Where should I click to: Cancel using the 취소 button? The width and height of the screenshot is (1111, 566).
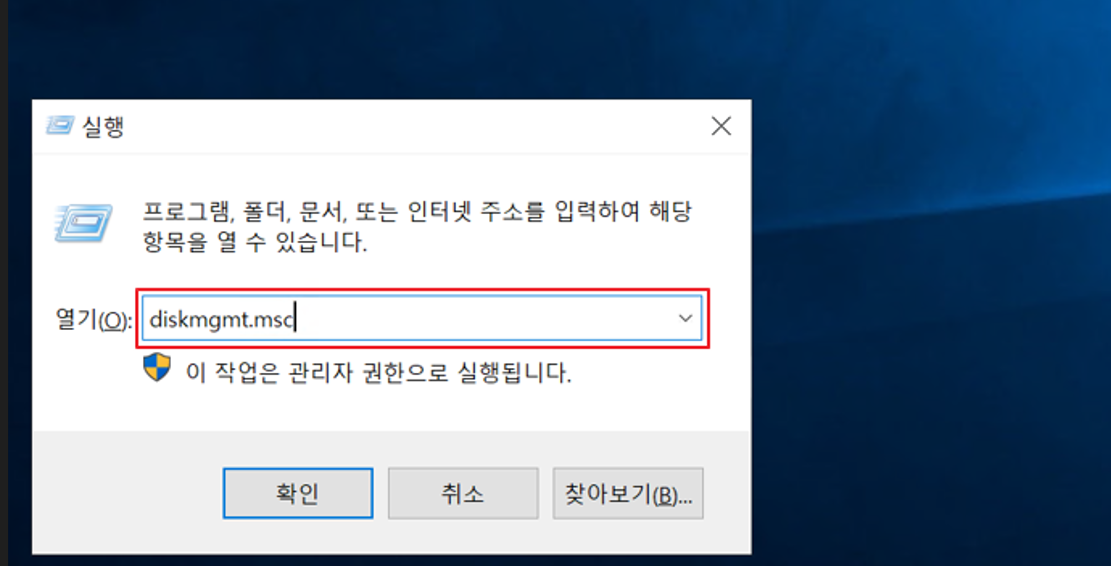(x=463, y=493)
